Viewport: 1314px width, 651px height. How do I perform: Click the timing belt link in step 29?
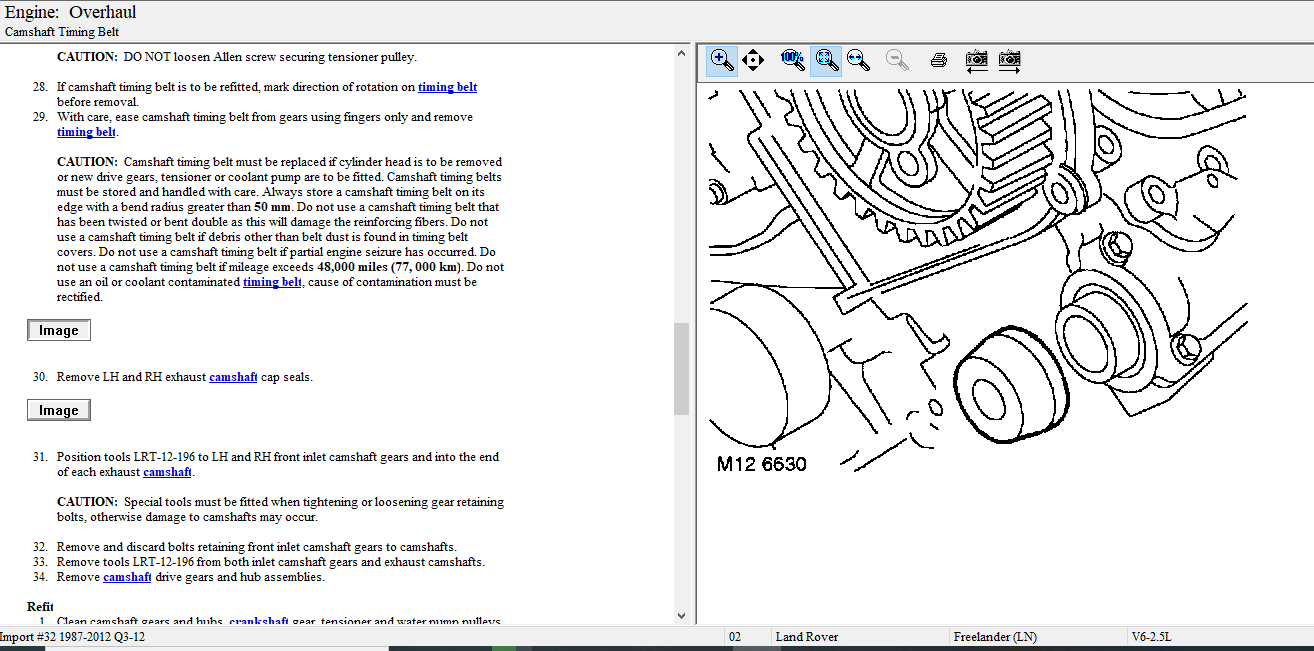coord(87,132)
